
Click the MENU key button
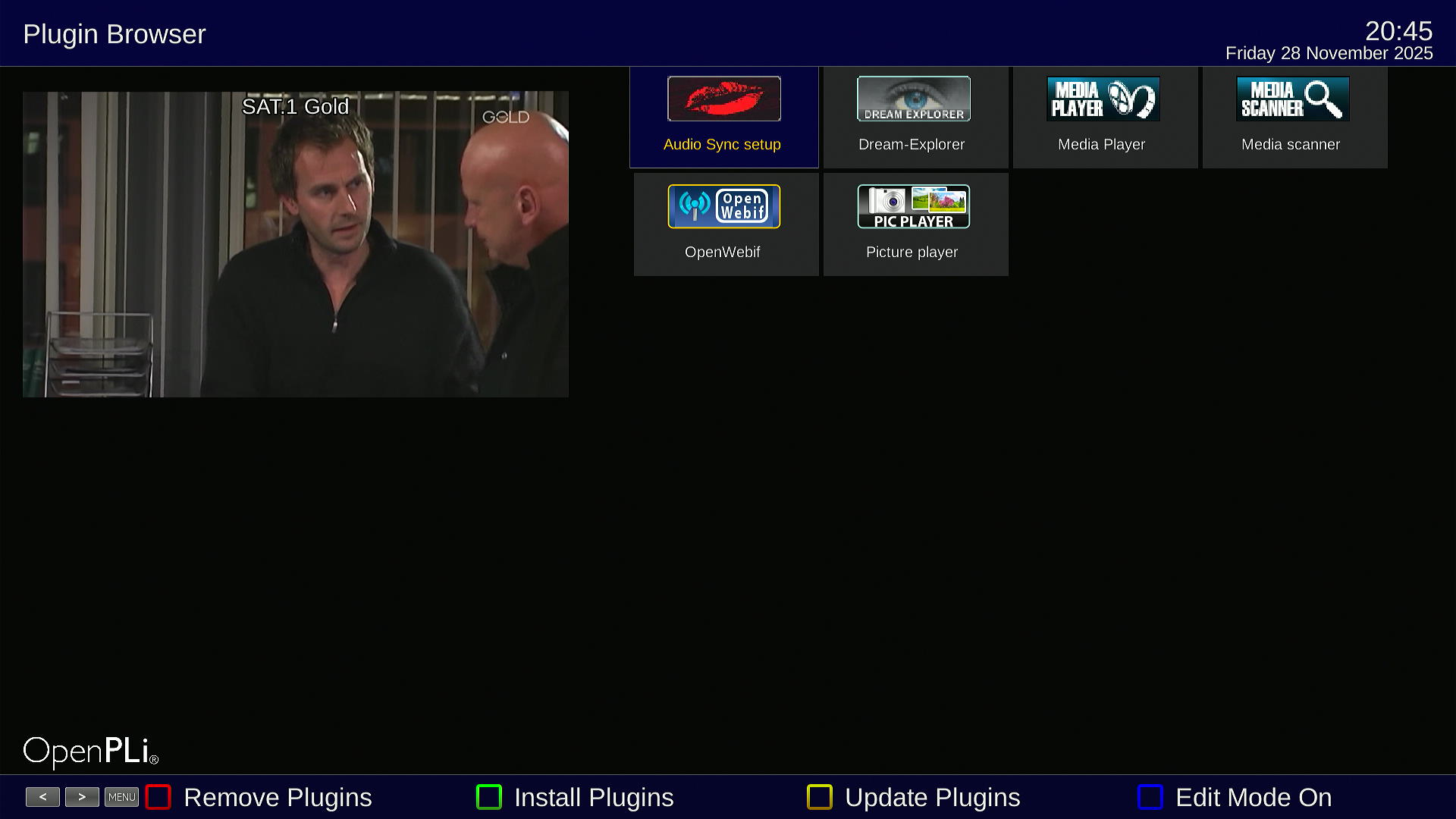[121, 797]
